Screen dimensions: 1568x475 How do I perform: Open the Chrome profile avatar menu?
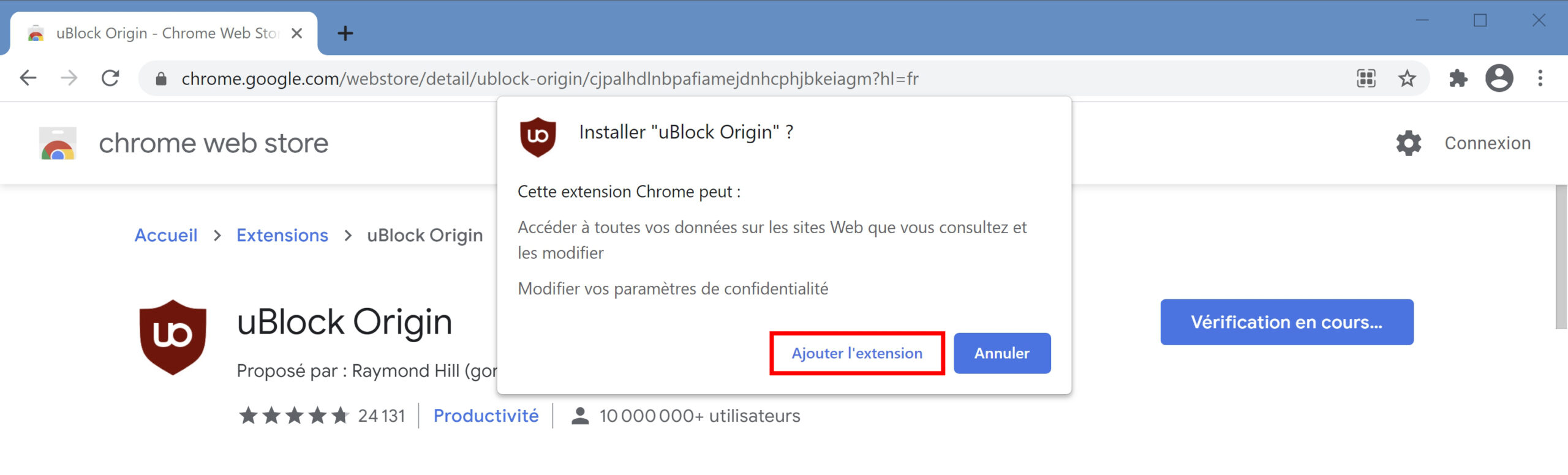pyautogui.click(x=1499, y=78)
